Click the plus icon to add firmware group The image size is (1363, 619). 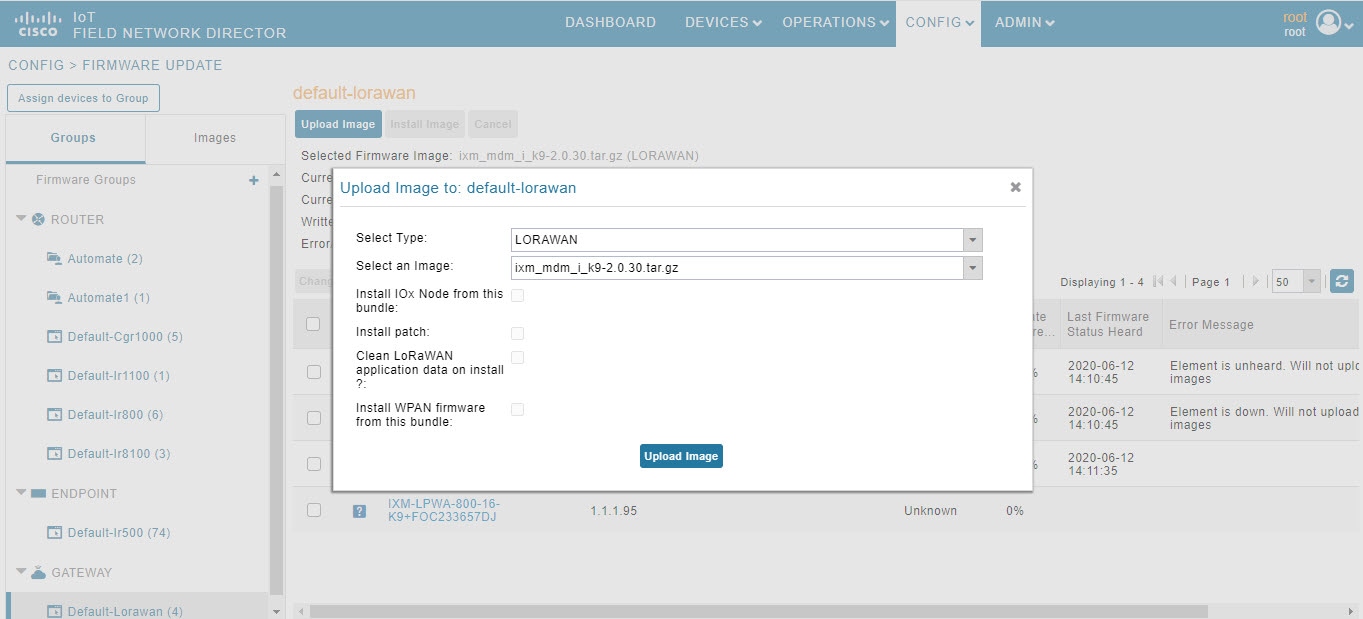click(x=254, y=180)
